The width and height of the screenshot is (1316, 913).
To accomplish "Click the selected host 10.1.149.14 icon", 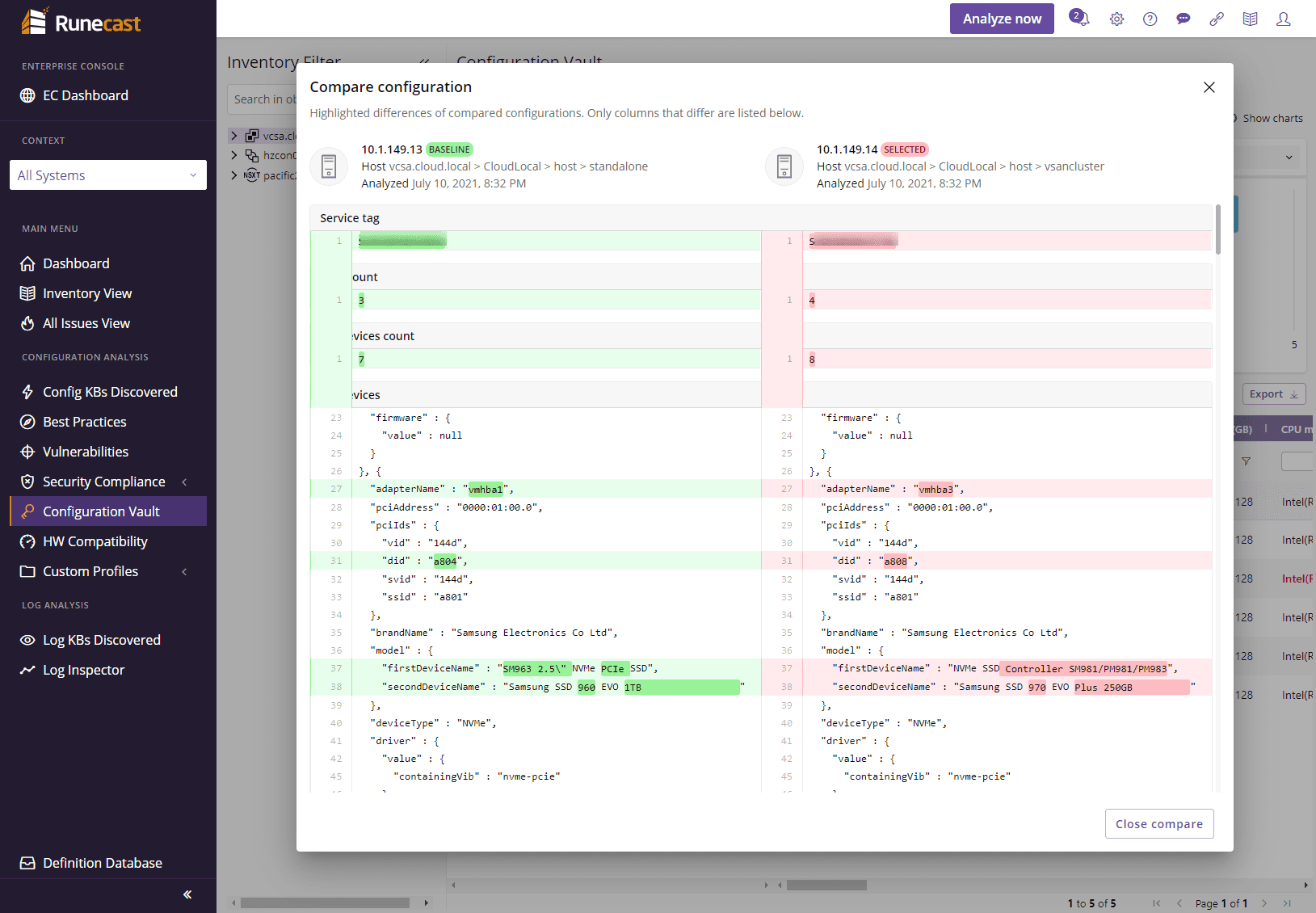I will pyautogui.click(x=784, y=166).
